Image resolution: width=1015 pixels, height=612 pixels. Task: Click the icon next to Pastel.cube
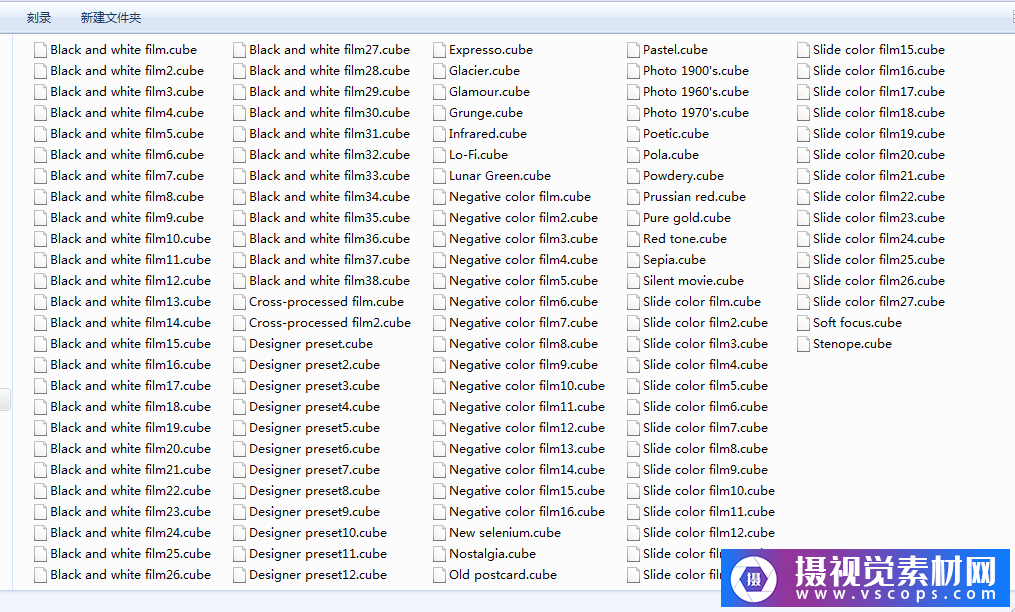[x=633, y=50]
